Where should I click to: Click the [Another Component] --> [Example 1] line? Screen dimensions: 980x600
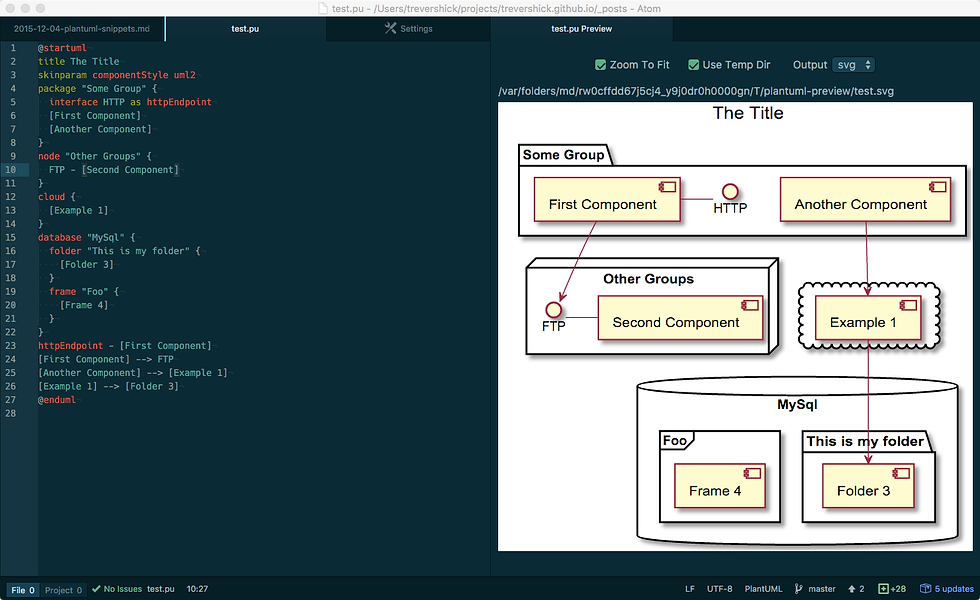tap(132, 373)
